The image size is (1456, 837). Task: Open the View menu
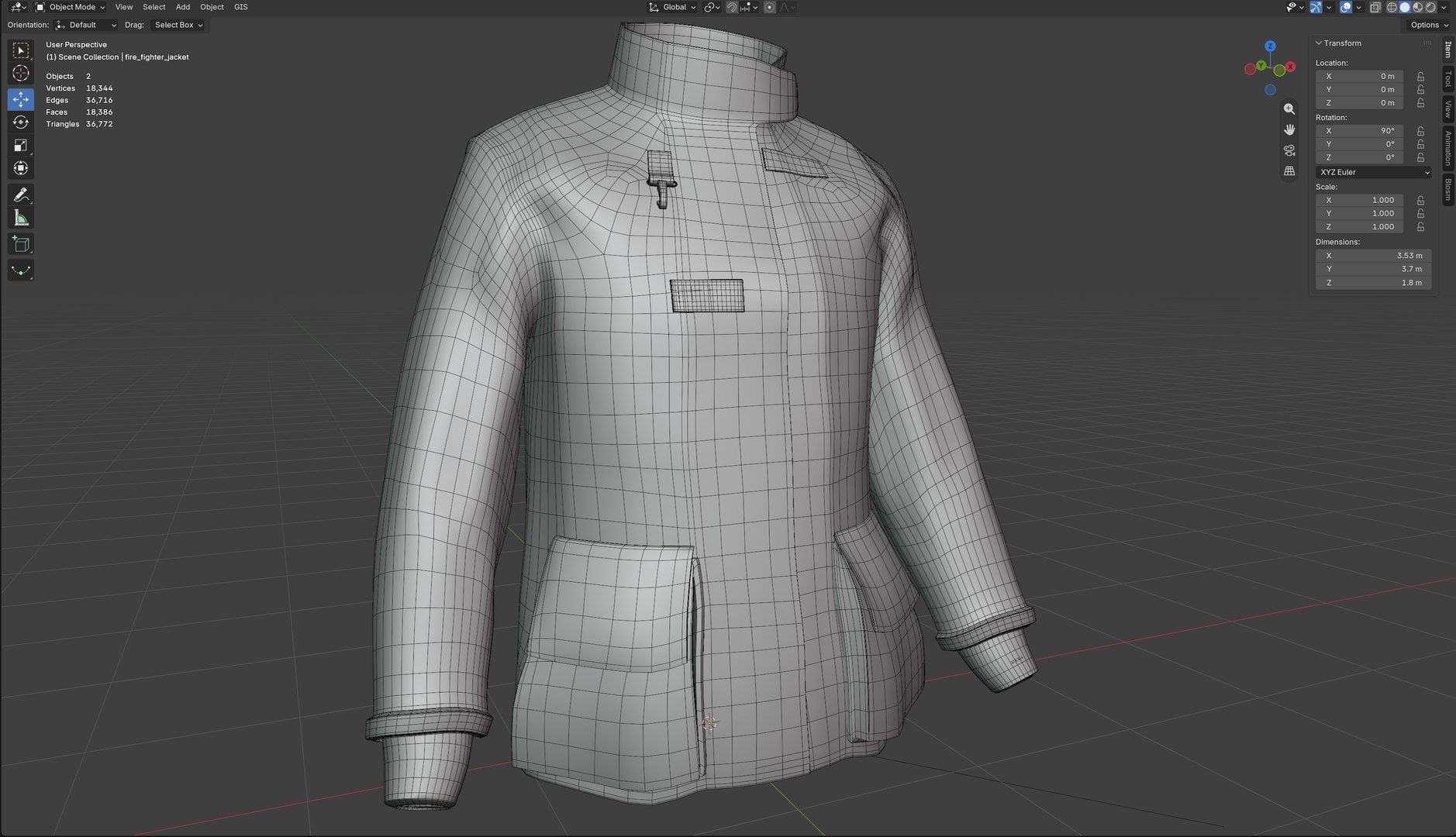[x=124, y=7]
